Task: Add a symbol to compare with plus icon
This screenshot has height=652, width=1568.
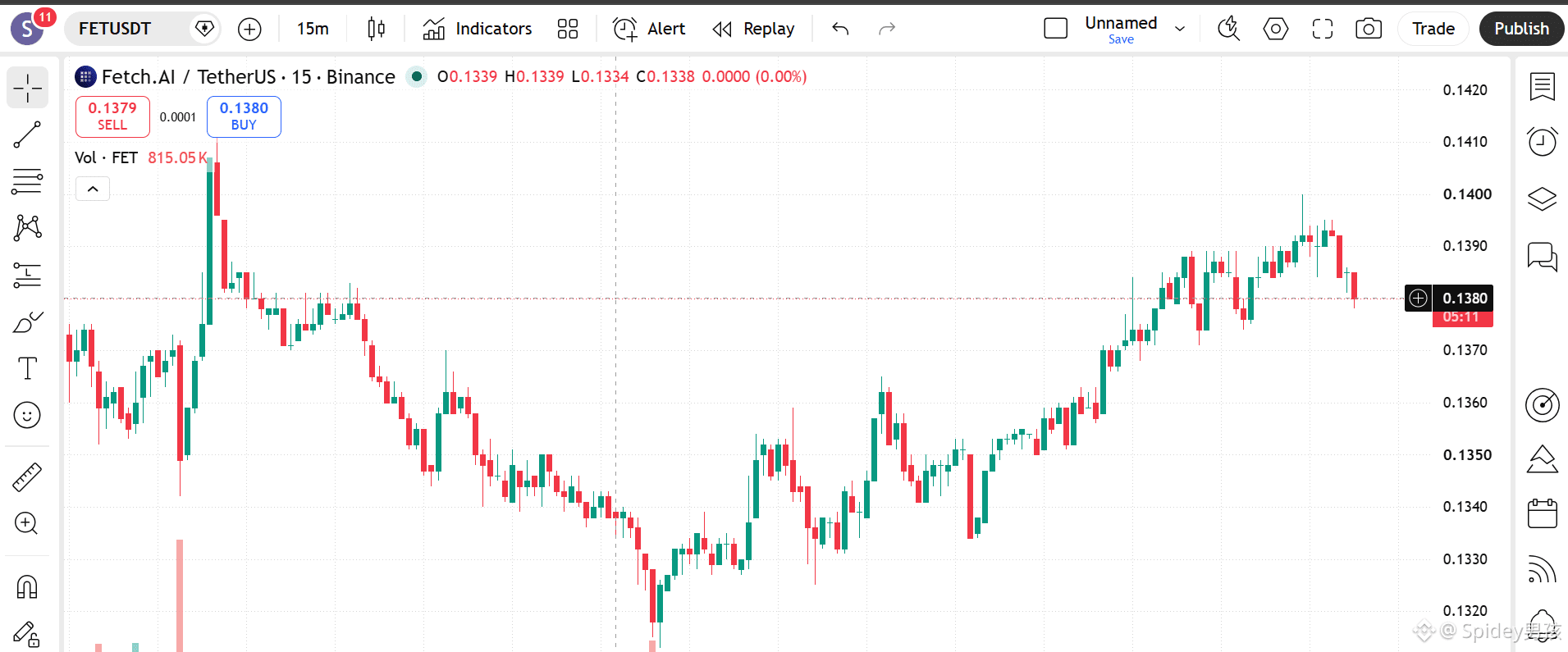Action: point(249,29)
